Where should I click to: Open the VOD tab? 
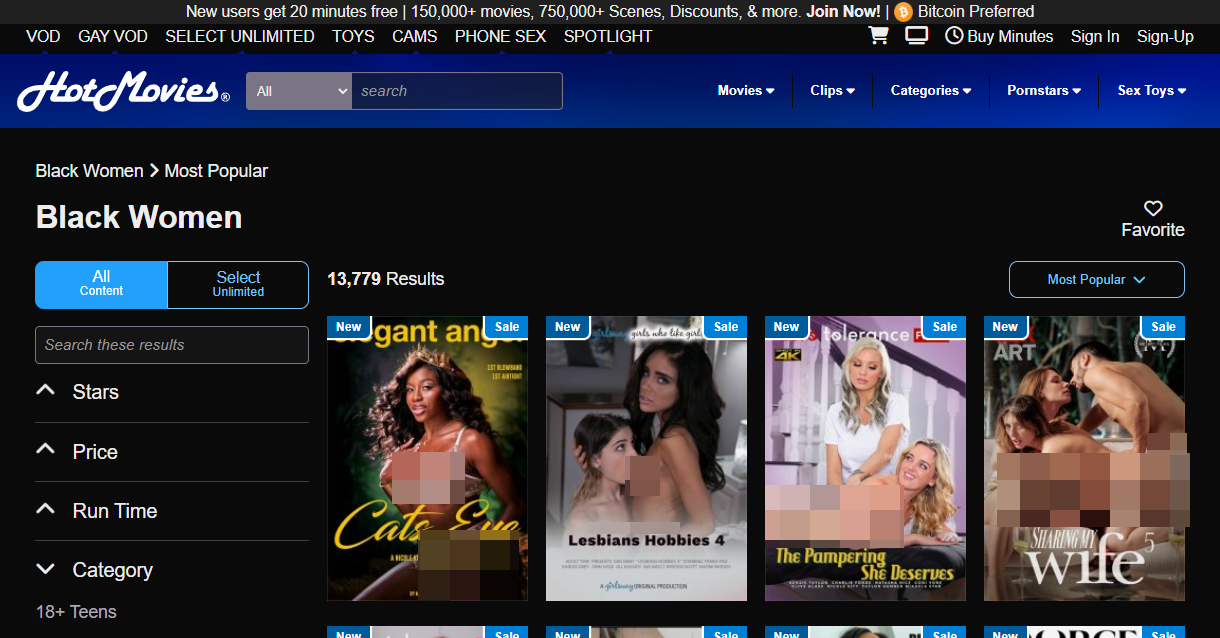click(43, 36)
